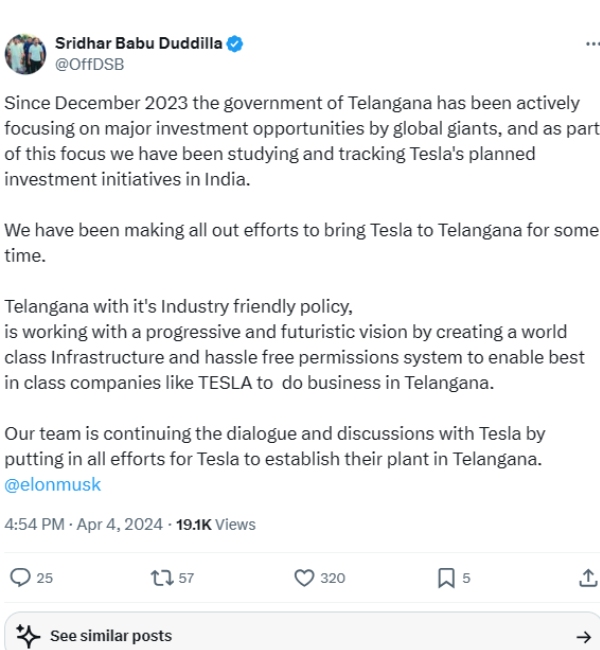Open the three-dot more options menu
This screenshot has width=600, height=650.
(592, 45)
